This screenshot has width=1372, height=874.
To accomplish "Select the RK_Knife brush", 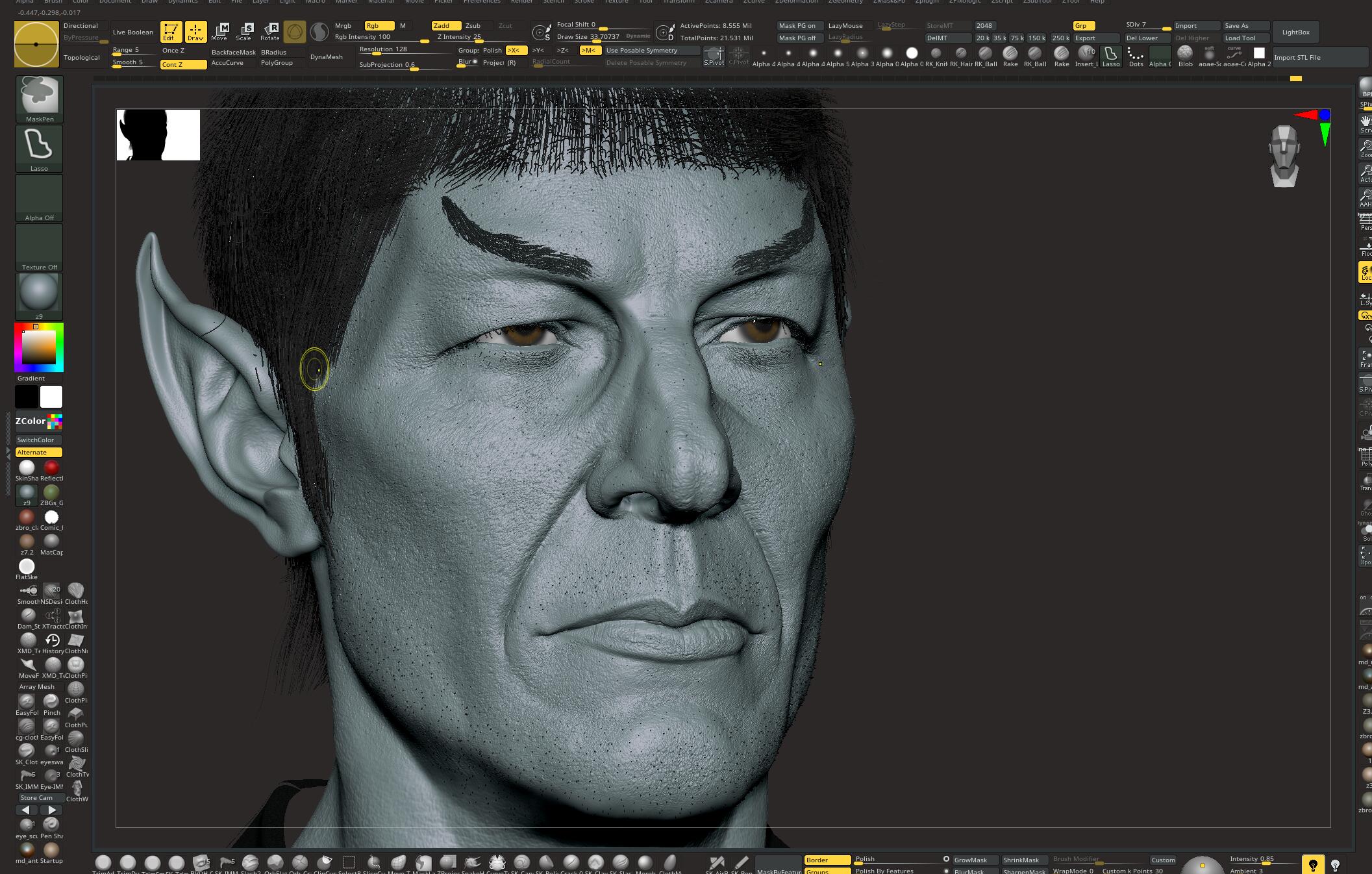I will coord(936,56).
